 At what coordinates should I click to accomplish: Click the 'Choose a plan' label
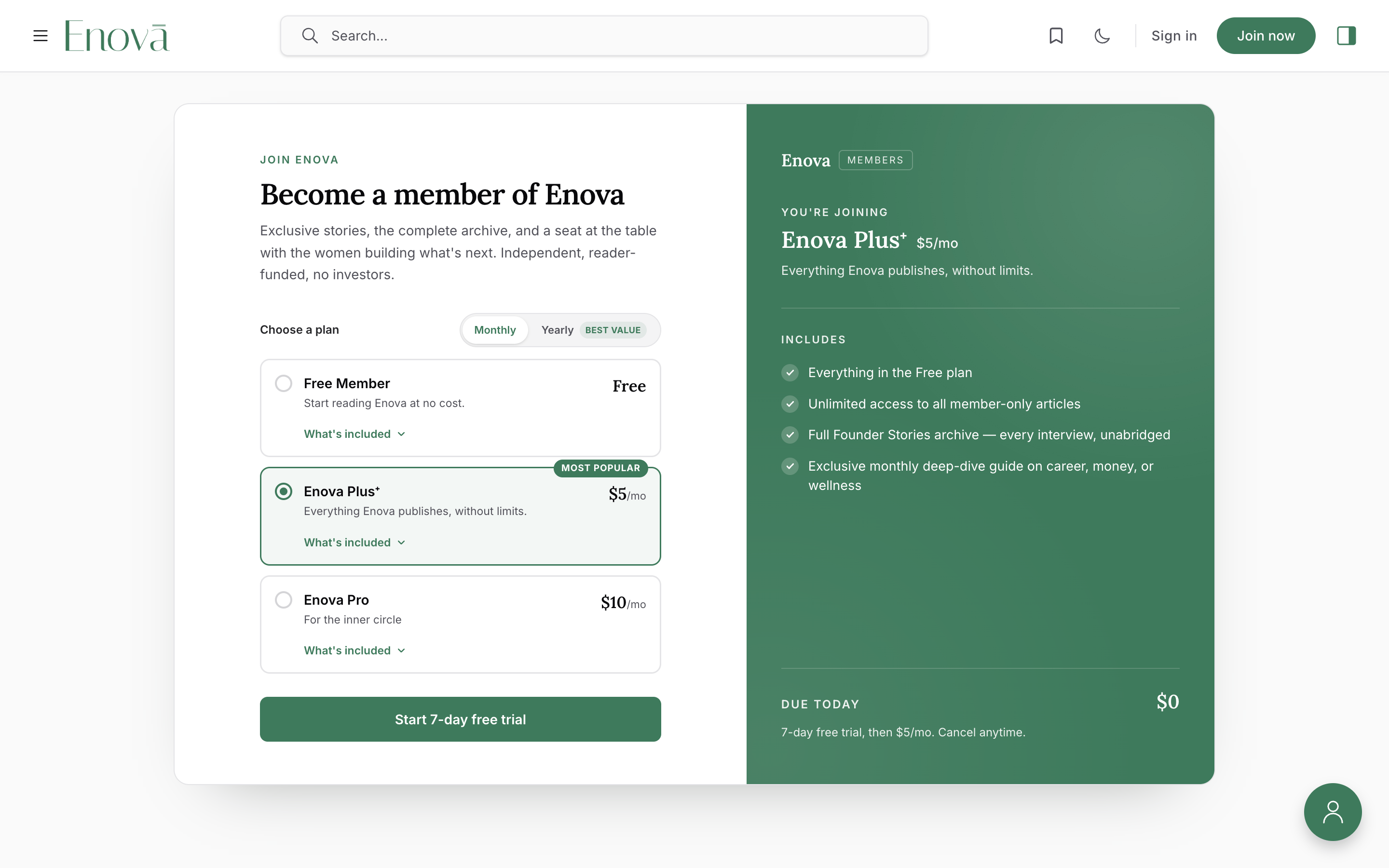pyautogui.click(x=299, y=329)
